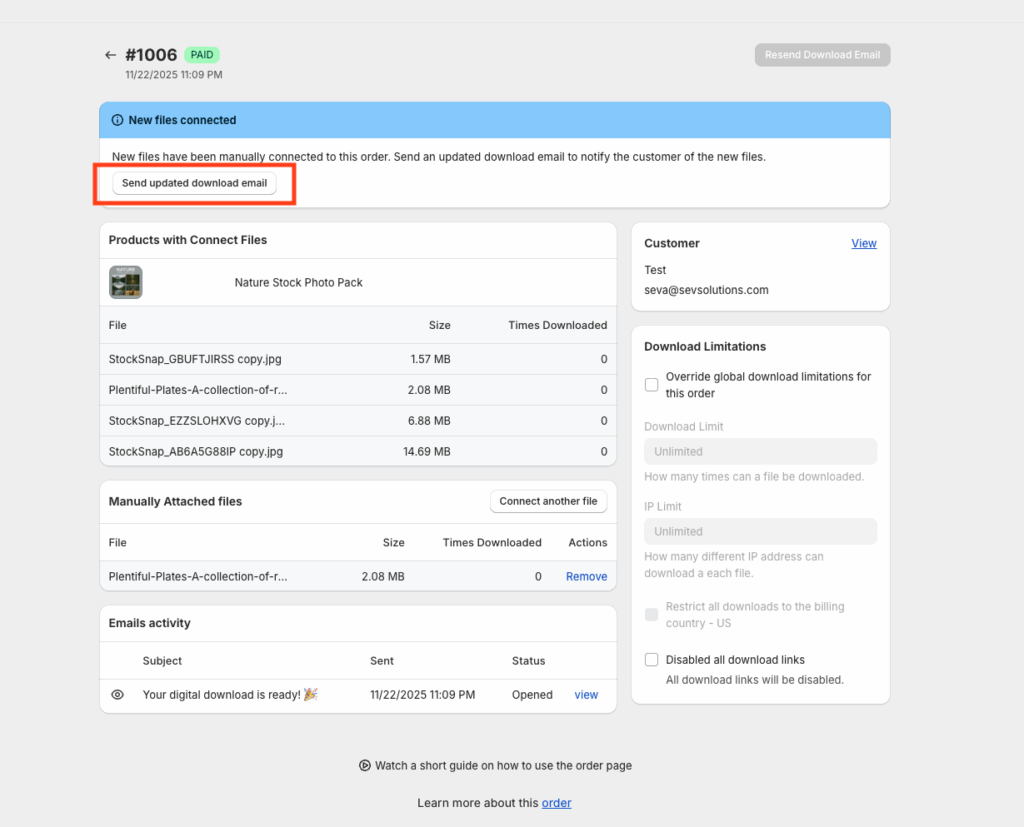Image resolution: width=1024 pixels, height=827 pixels.
Task: Click the IP Limit input field
Action: coord(760,531)
